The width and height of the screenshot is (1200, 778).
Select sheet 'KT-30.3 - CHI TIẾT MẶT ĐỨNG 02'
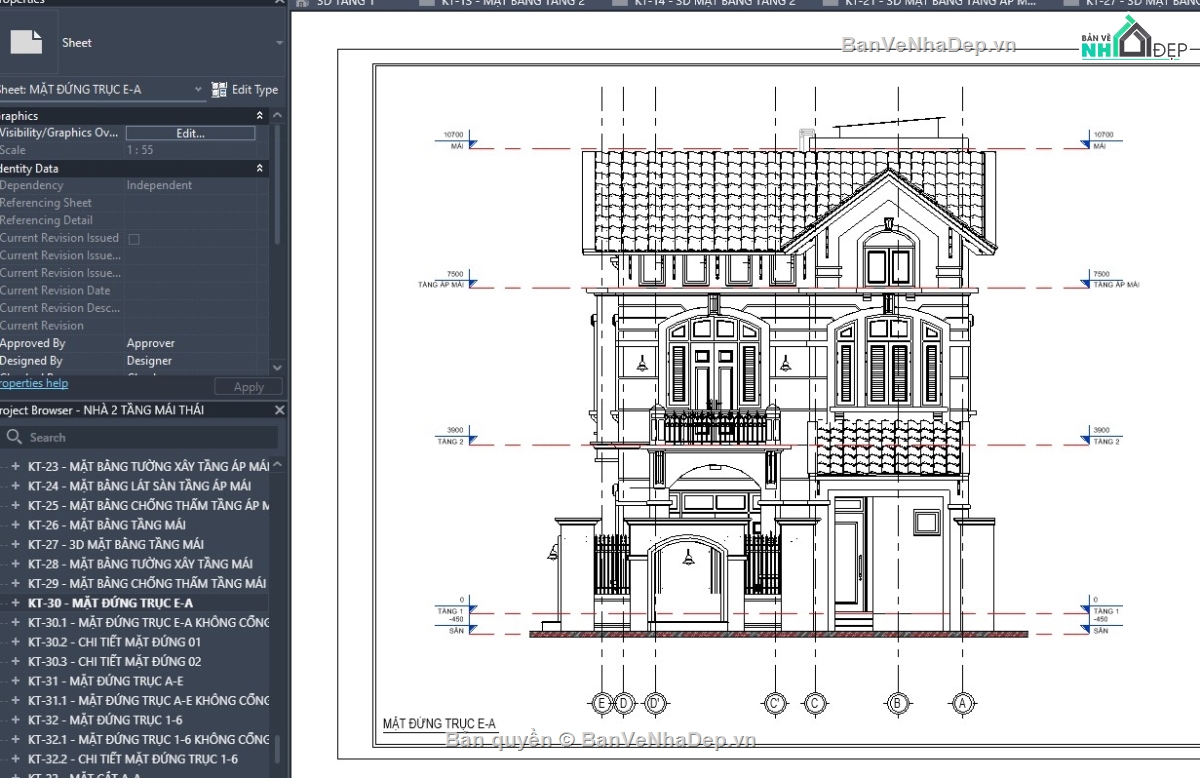114,661
